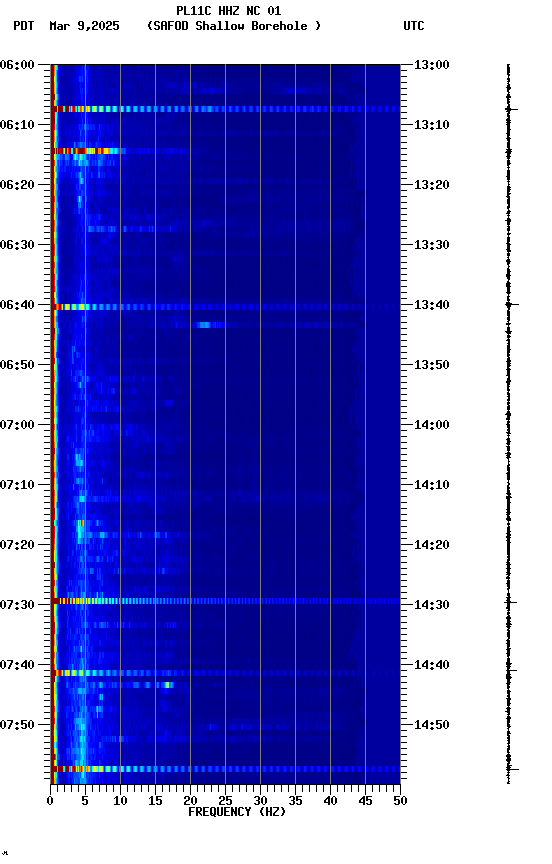The image size is (552, 864).
Task: Click the 22 Hz bright spot near 13:43 UTC
Action: point(204,325)
